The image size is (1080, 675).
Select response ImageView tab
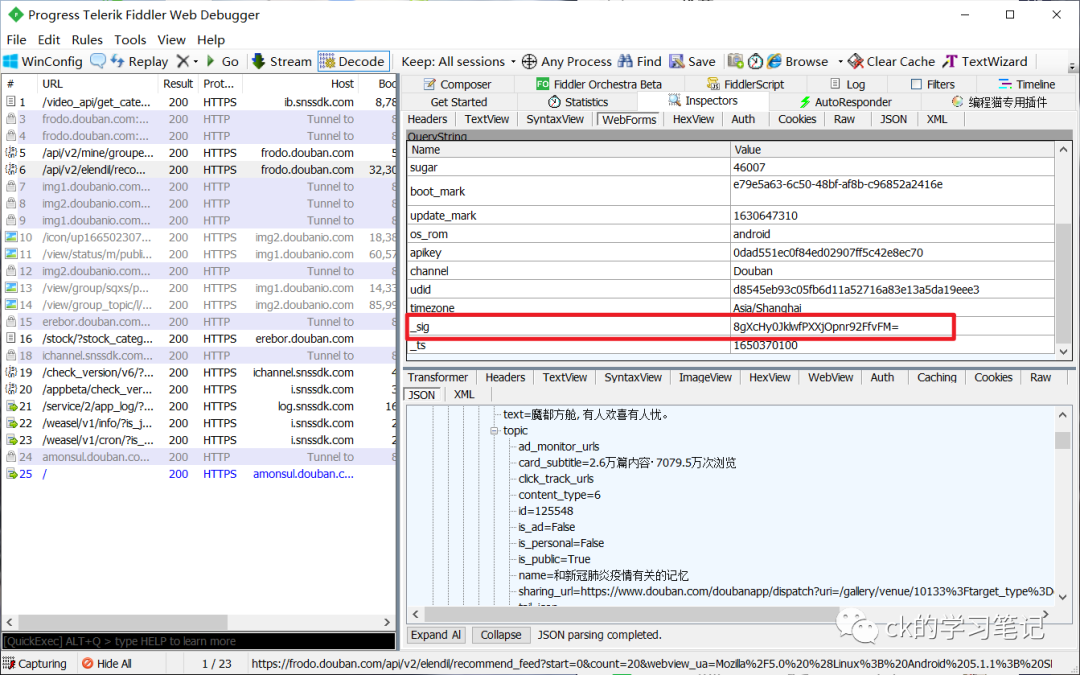(x=705, y=377)
